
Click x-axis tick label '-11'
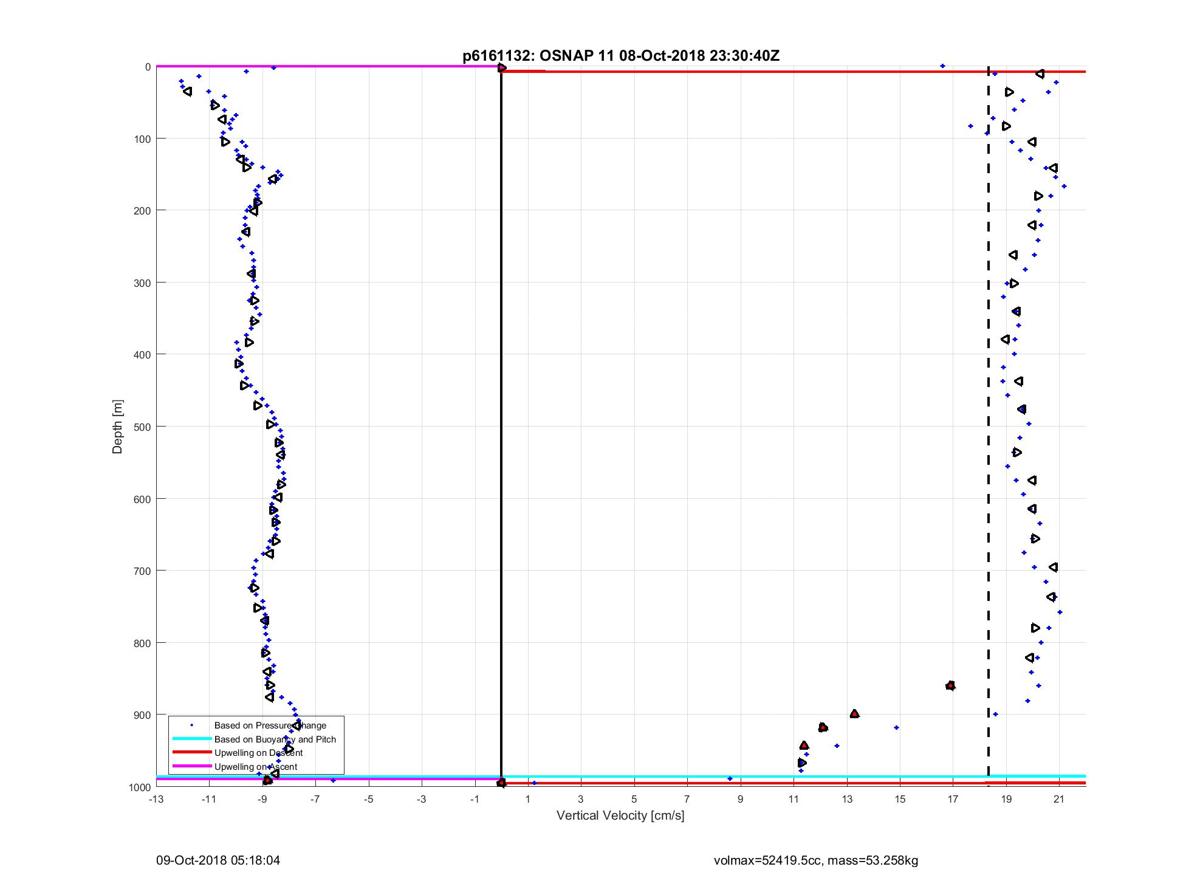[x=209, y=799]
